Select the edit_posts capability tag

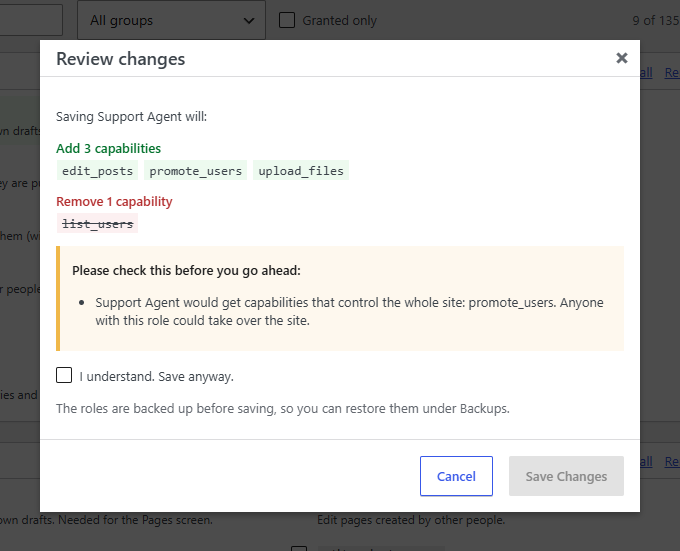(x=98, y=170)
